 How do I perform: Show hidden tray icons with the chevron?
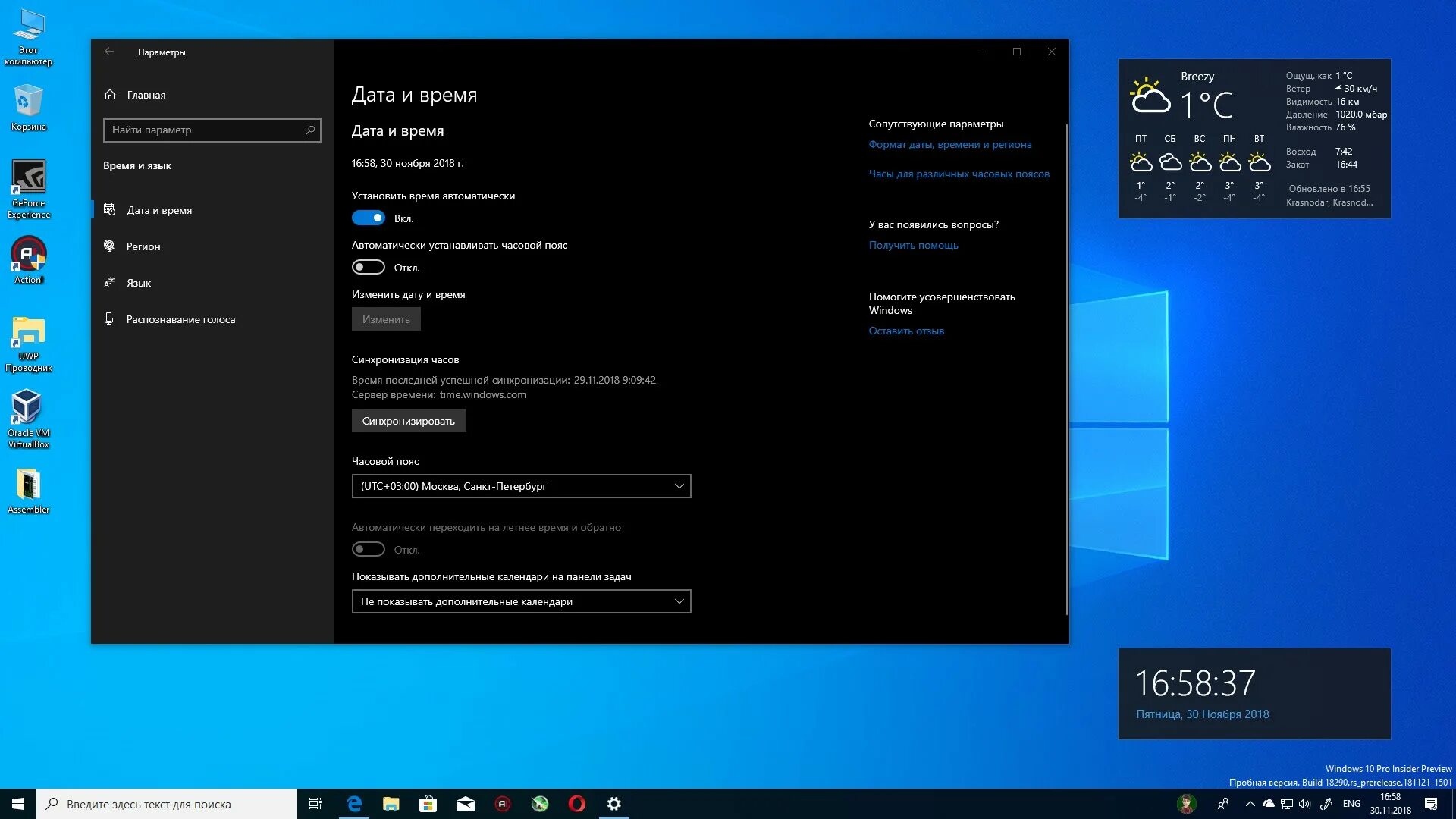click(1250, 804)
